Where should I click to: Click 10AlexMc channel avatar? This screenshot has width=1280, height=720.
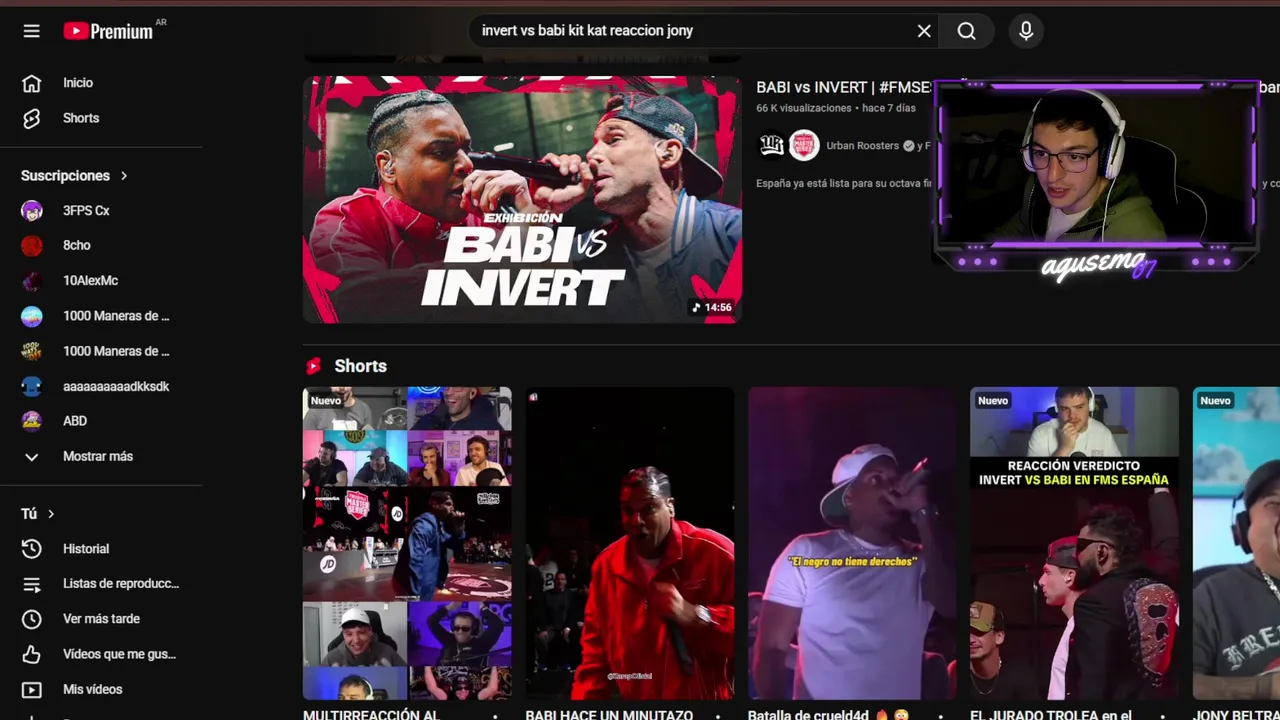click(32, 281)
